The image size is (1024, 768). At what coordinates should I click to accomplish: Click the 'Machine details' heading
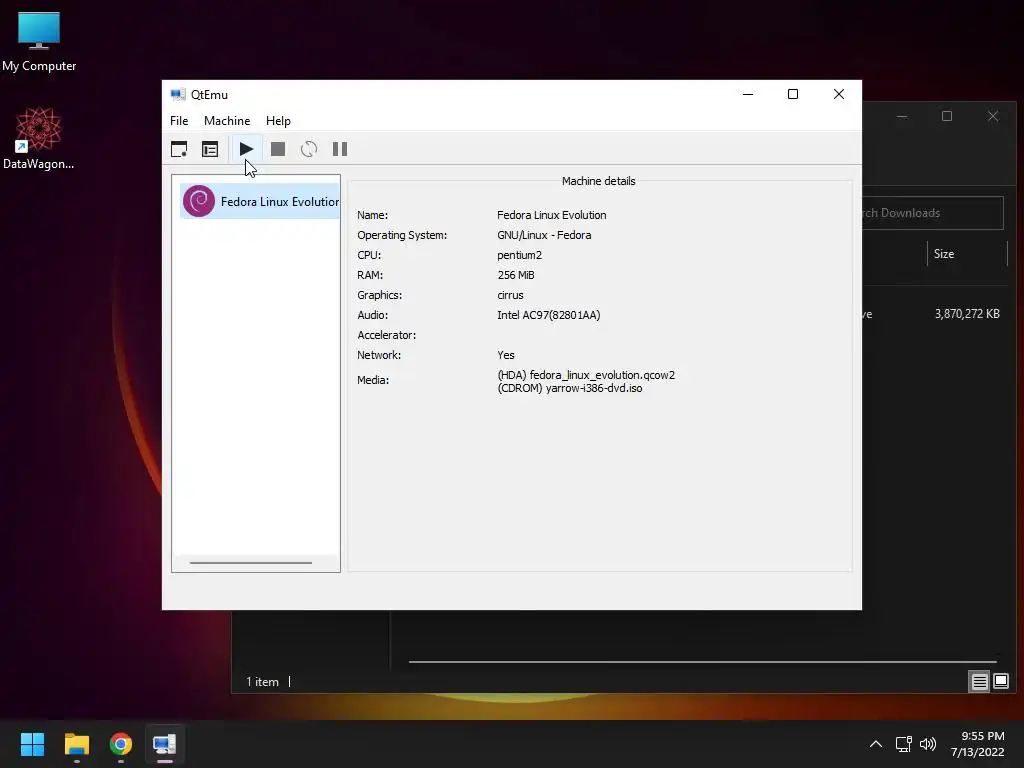coord(598,182)
